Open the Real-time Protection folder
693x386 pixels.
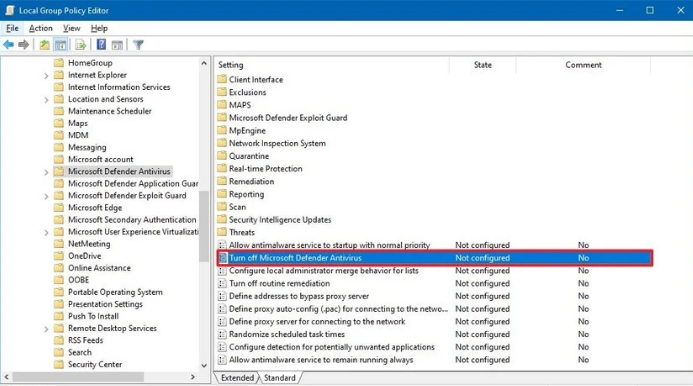tap(266, 169)
